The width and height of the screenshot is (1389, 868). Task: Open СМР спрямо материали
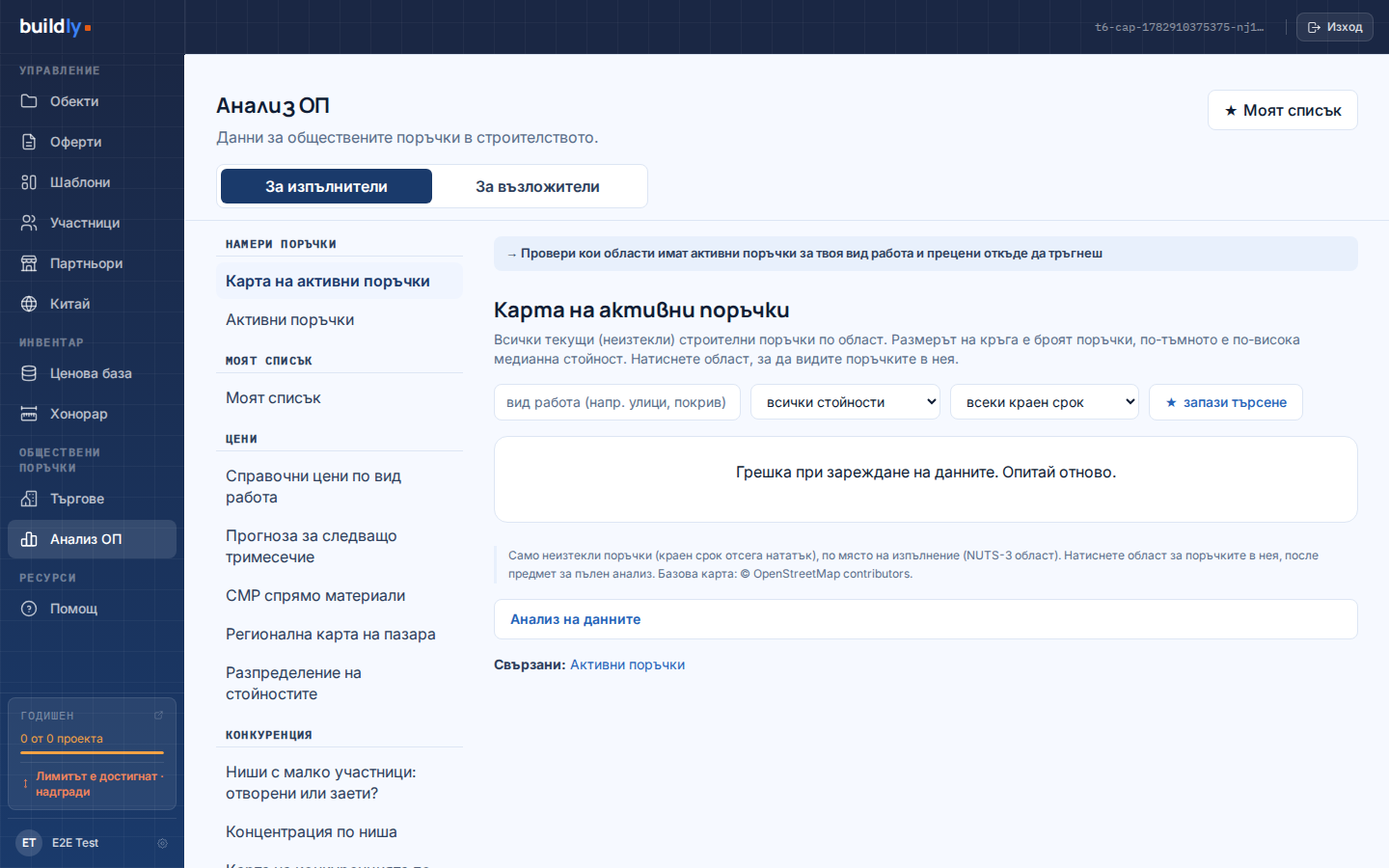340,595
